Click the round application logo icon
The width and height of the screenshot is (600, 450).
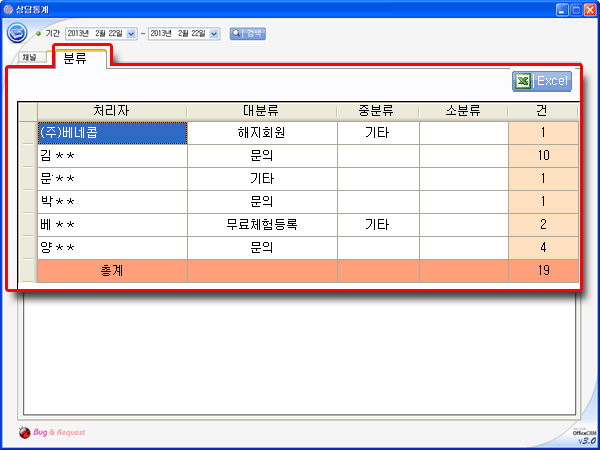17,33
